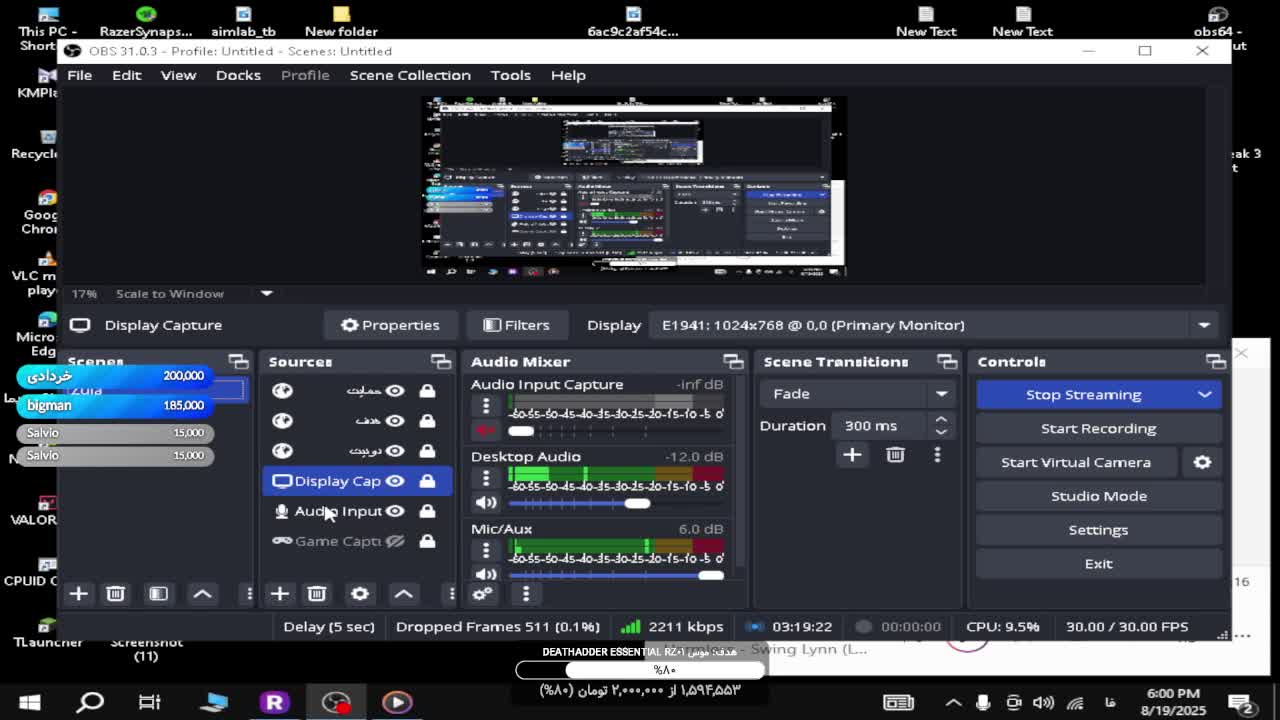Click Start Virtual Camera
1280x720 pixels.
[x=1076, y=462]
